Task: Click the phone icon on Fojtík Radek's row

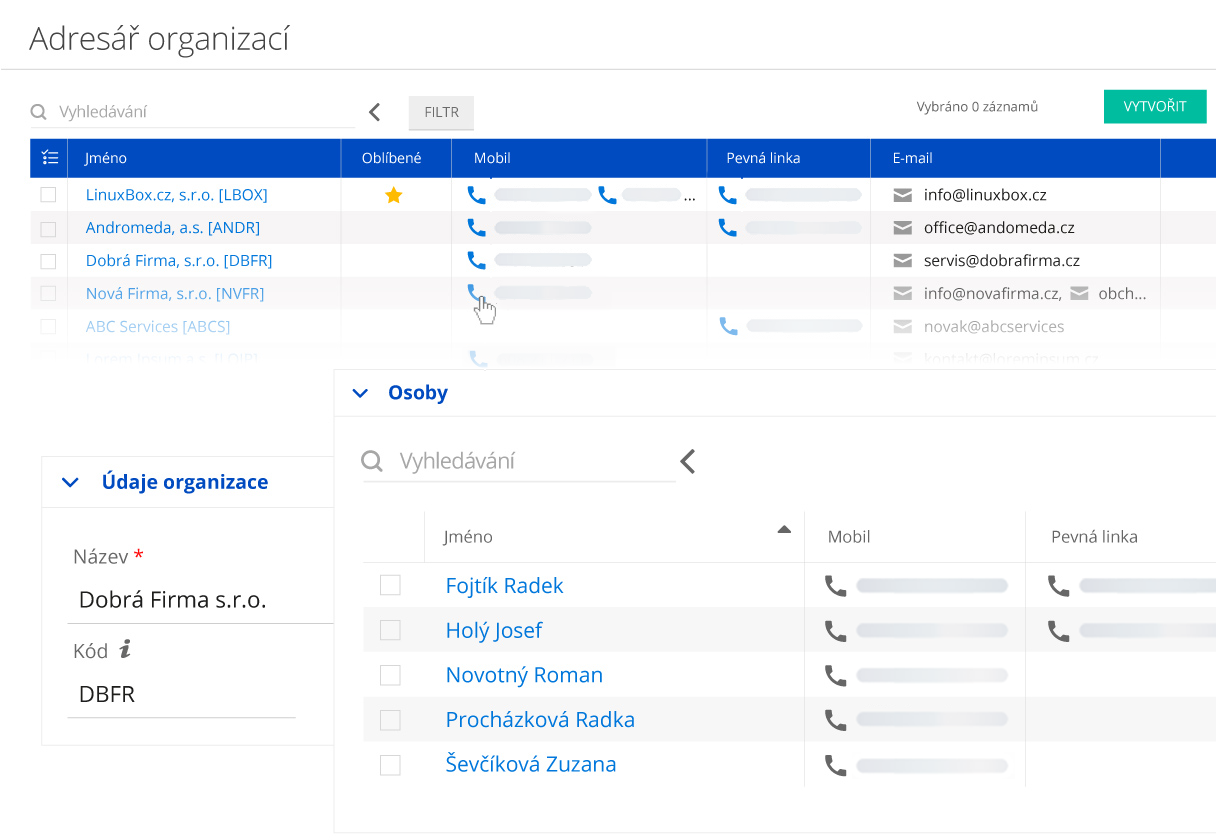Action: 835,585
